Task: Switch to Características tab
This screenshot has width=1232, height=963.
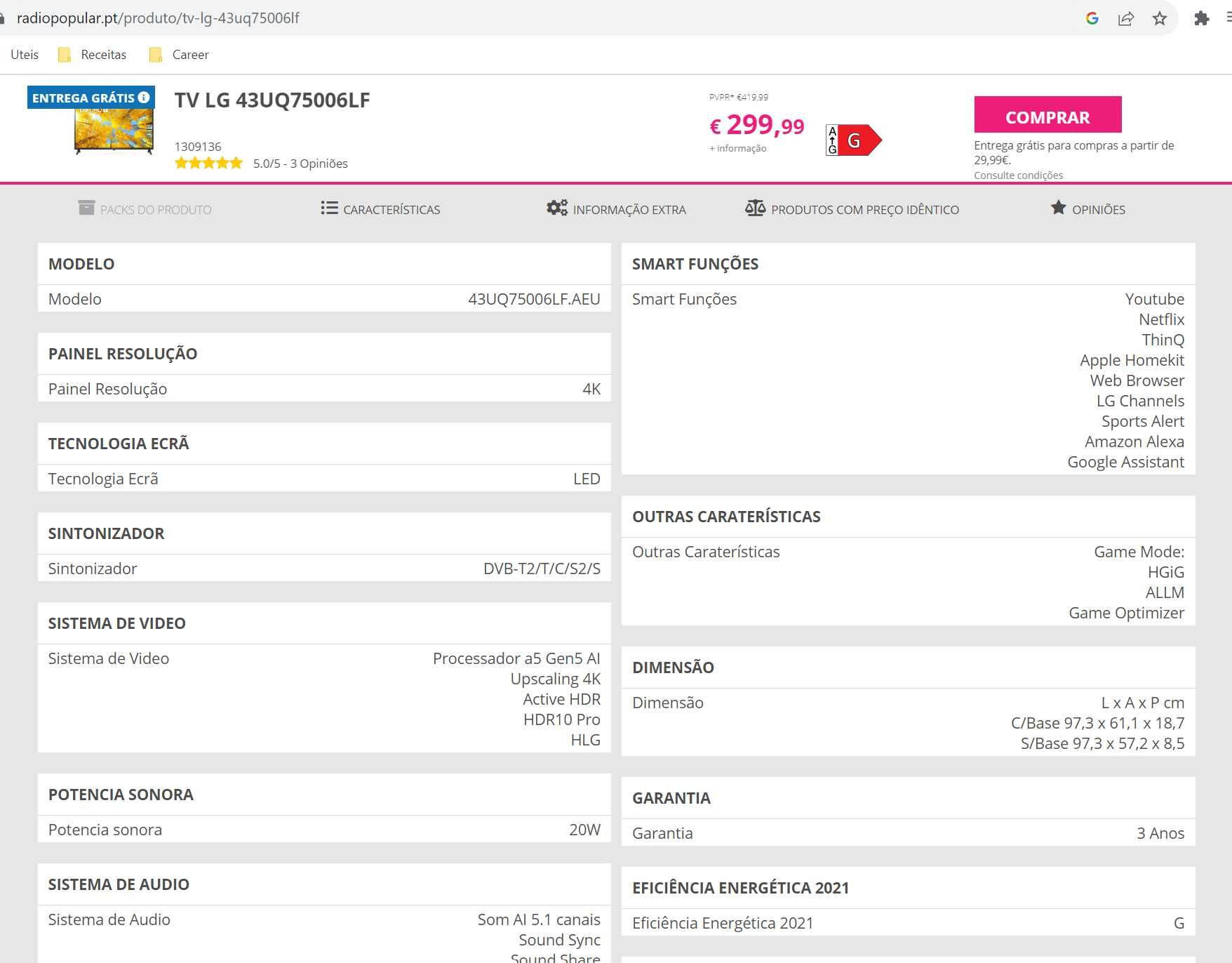Action: (380, 209)
